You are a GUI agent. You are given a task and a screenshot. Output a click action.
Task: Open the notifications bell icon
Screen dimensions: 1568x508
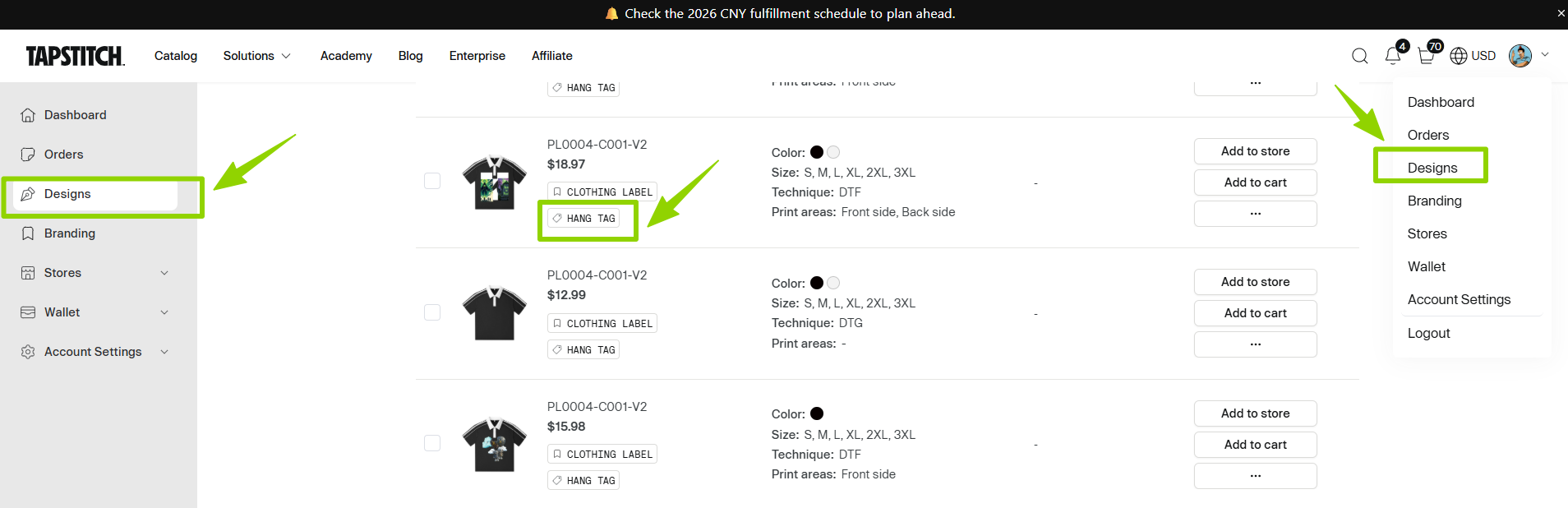tap(1393, 56)
